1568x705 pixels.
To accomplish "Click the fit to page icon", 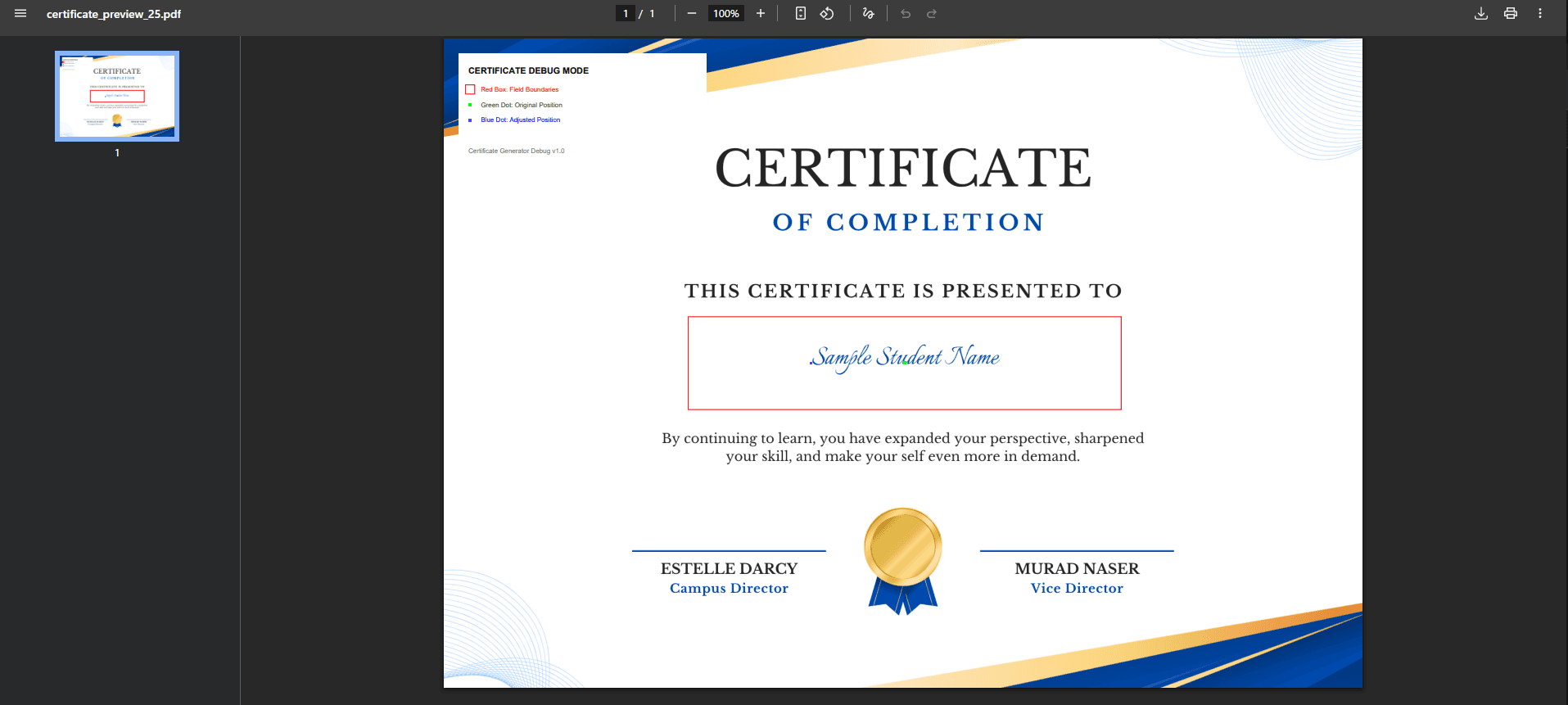I will pos(801,13).
